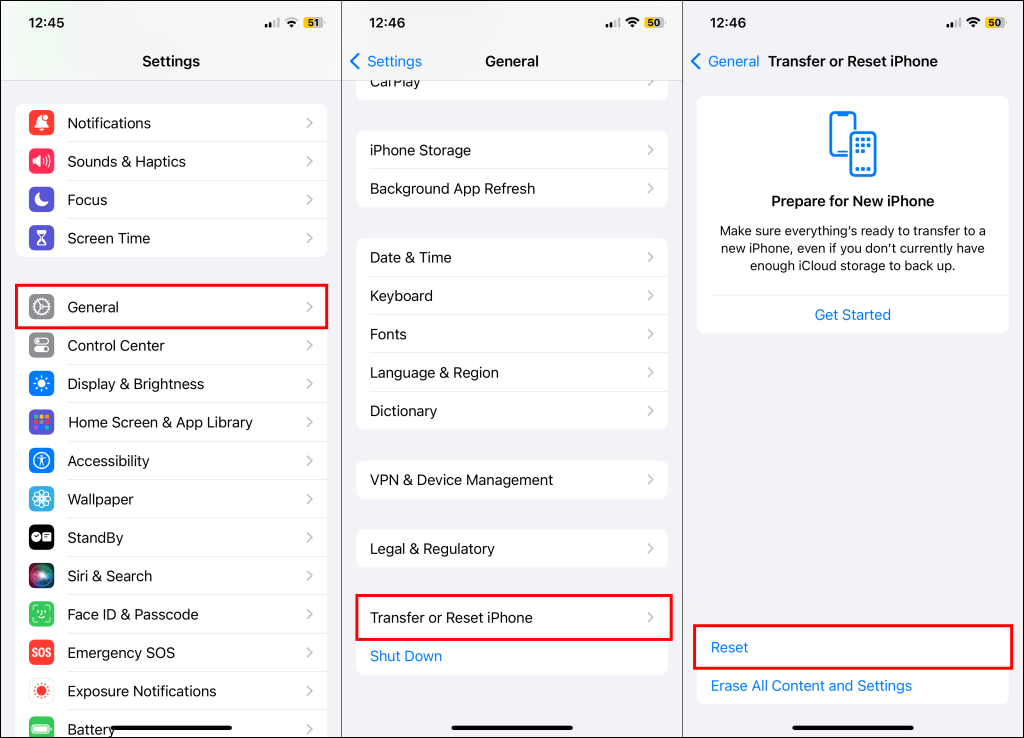
Task: Open VPN & Device Management
Action: (512, 480)
